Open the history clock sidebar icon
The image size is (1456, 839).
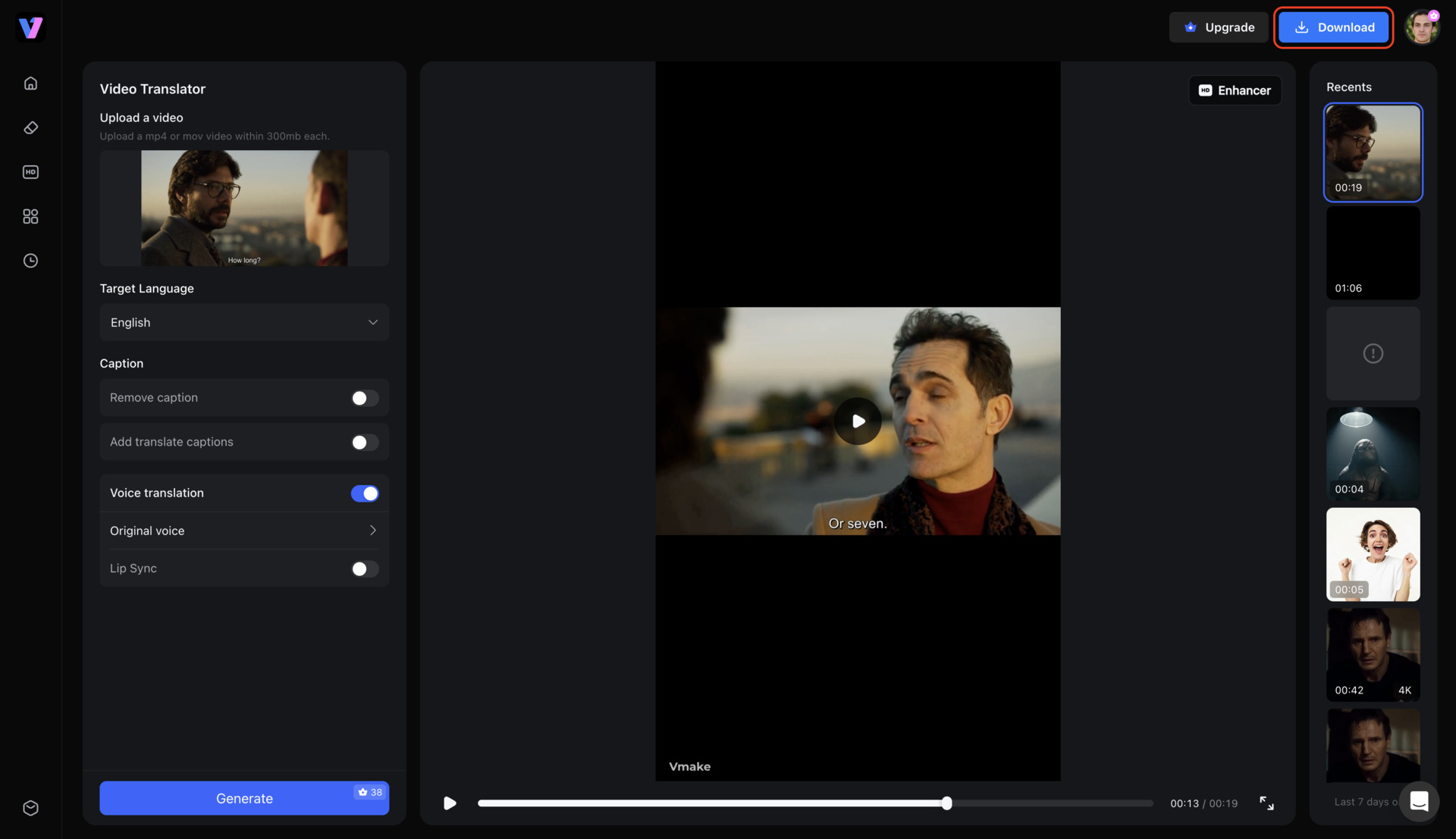(30, 261)
